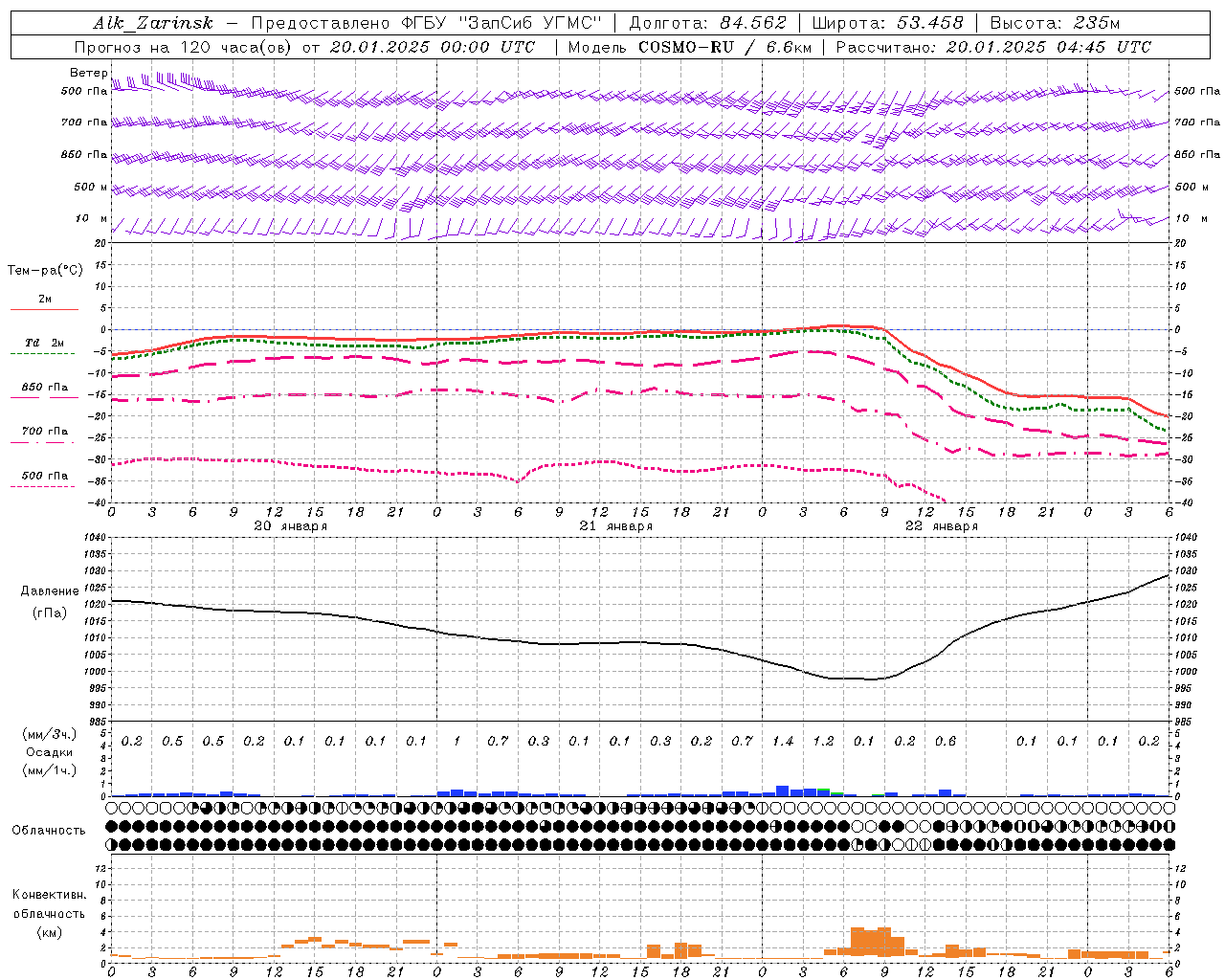
Task: Click the Td 2м dew point legend label
Action: pyautogui.click(x=44, y=343)
